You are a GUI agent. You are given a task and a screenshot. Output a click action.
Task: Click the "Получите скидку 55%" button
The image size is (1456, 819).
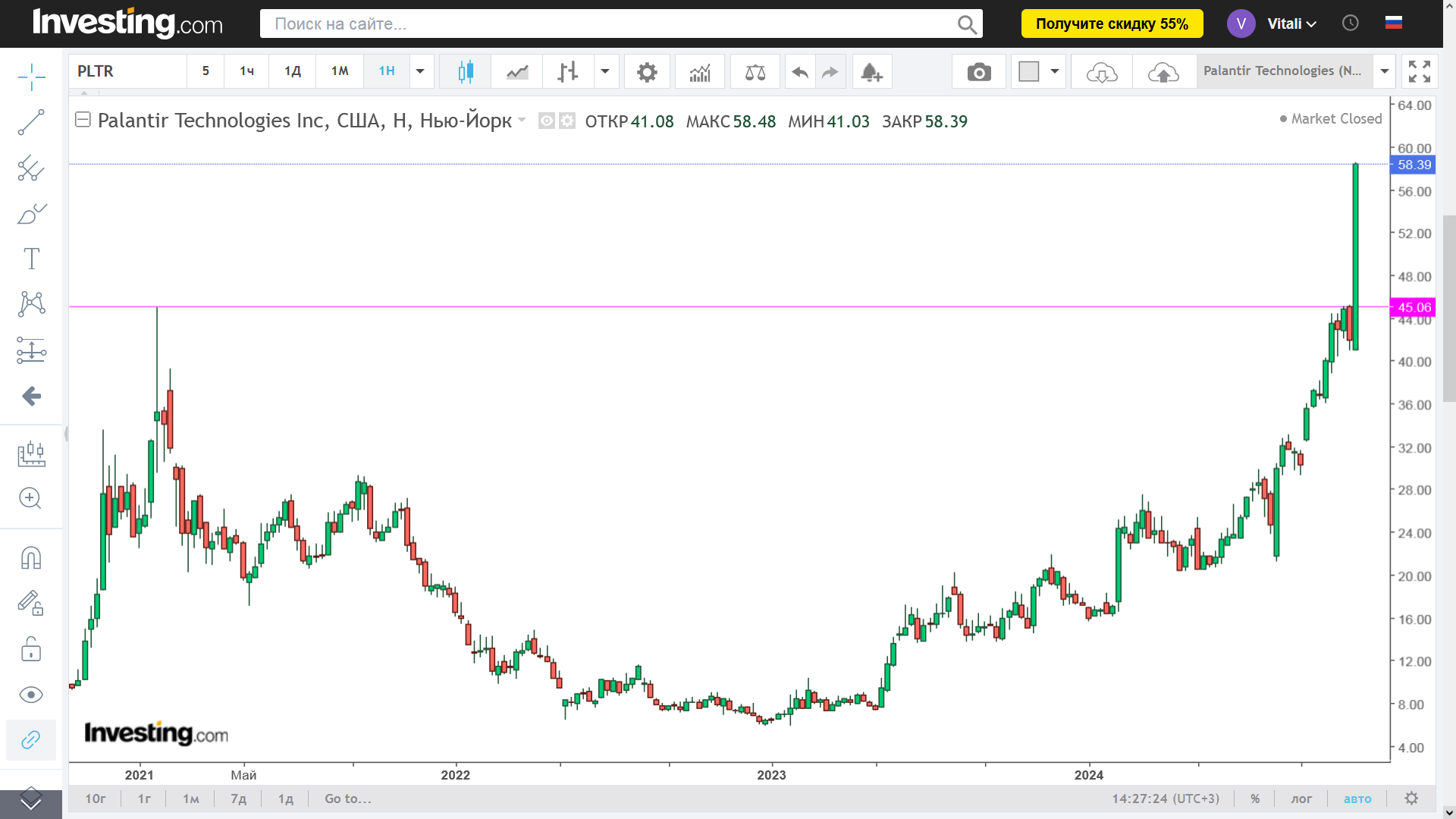click(1111, 24)
